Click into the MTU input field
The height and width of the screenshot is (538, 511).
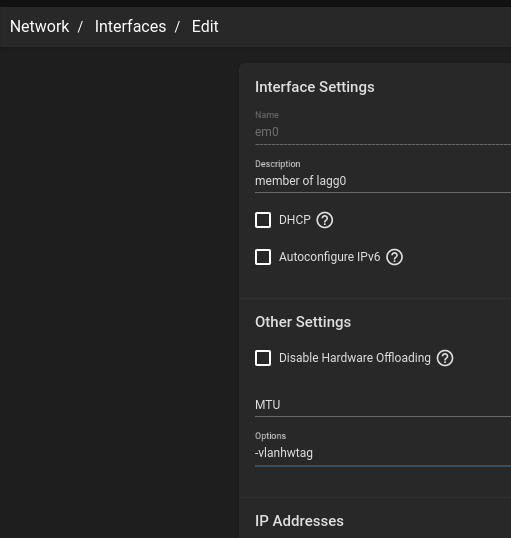(383, 405)
